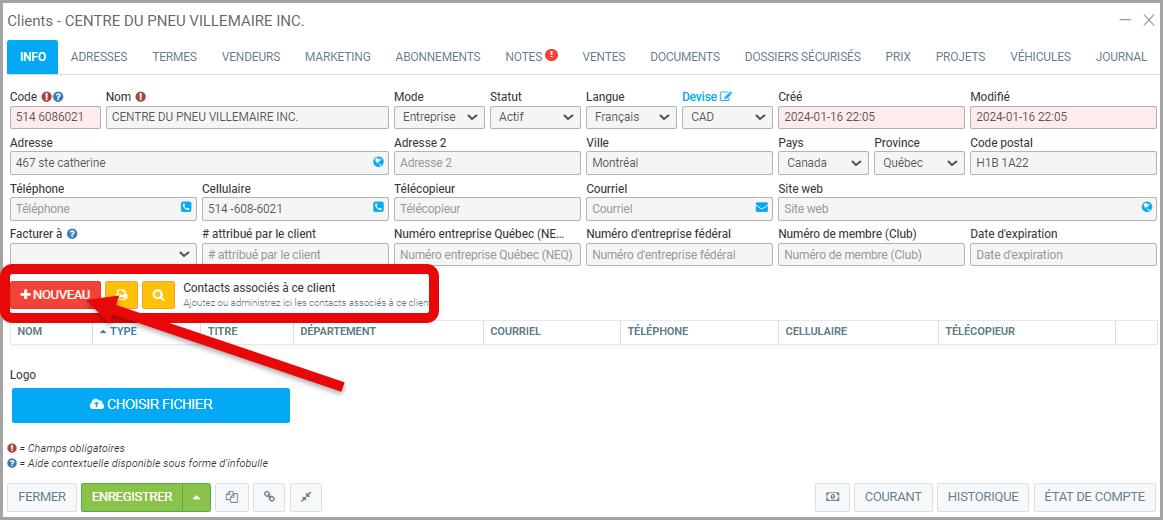
Task: Click the copy icon beside Enregistrer
Action: 232,497
